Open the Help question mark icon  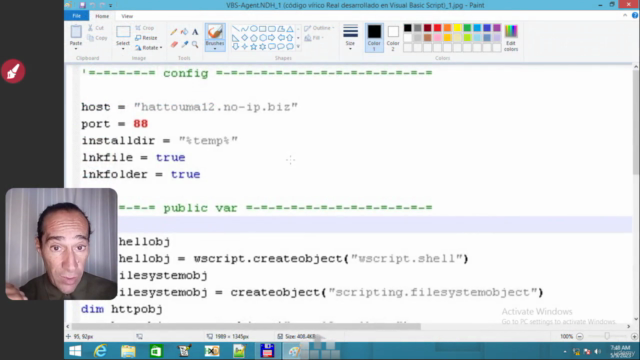click(x=635, y=16)
